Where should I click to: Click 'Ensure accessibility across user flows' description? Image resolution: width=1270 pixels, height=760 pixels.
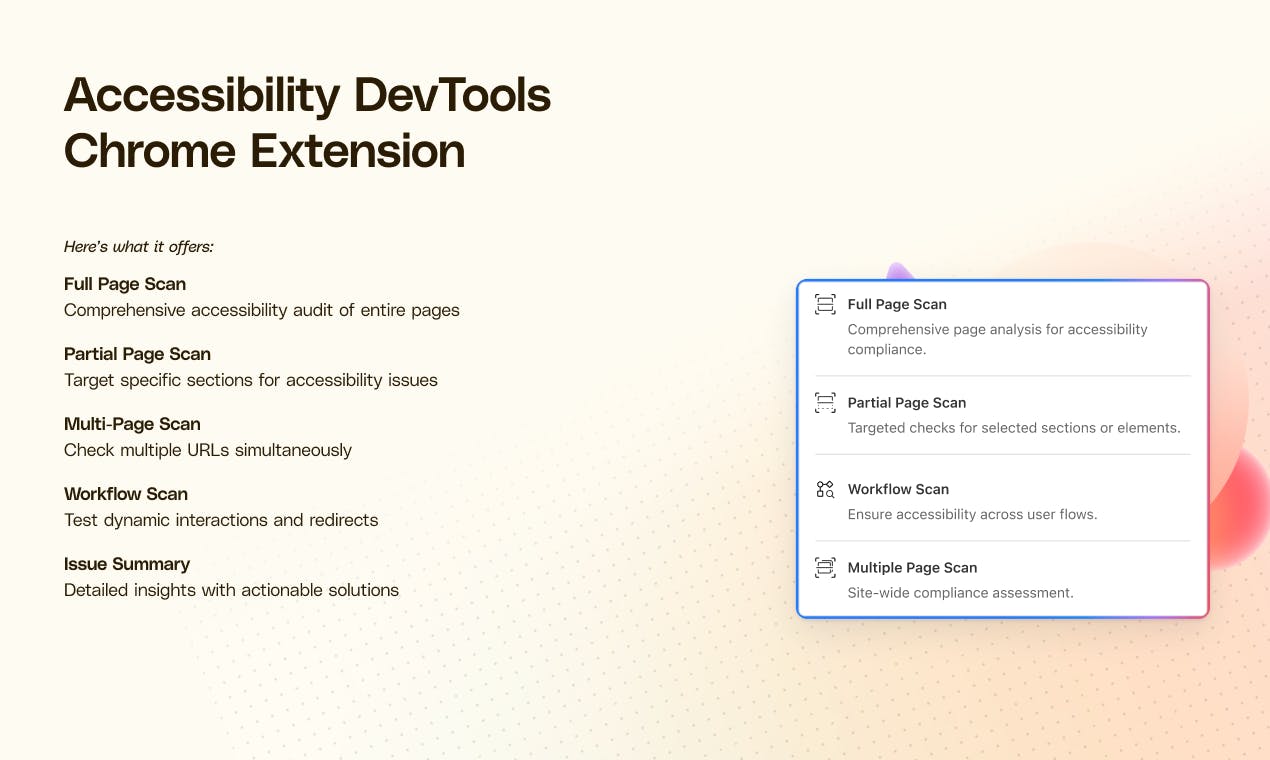tap(973, 514)
